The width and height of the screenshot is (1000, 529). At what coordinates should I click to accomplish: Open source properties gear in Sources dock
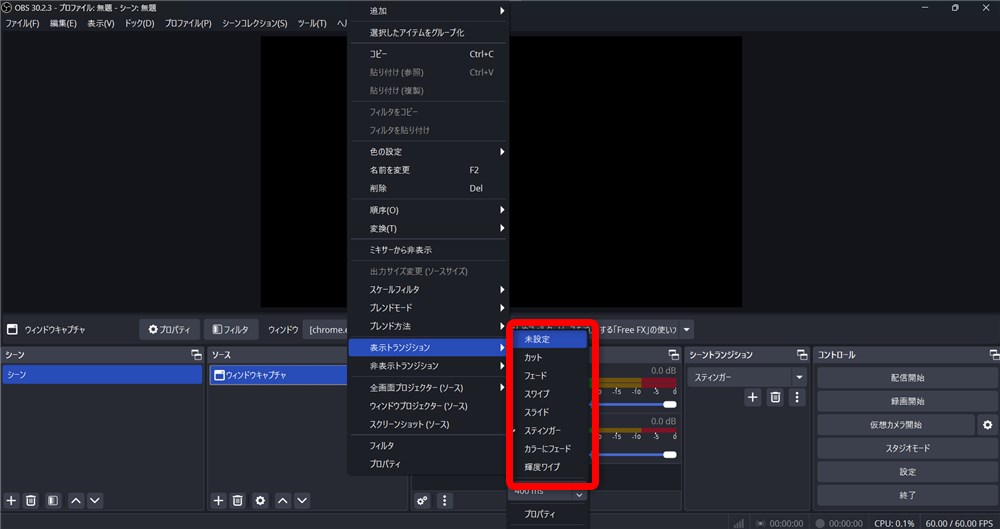coord(260,501)
